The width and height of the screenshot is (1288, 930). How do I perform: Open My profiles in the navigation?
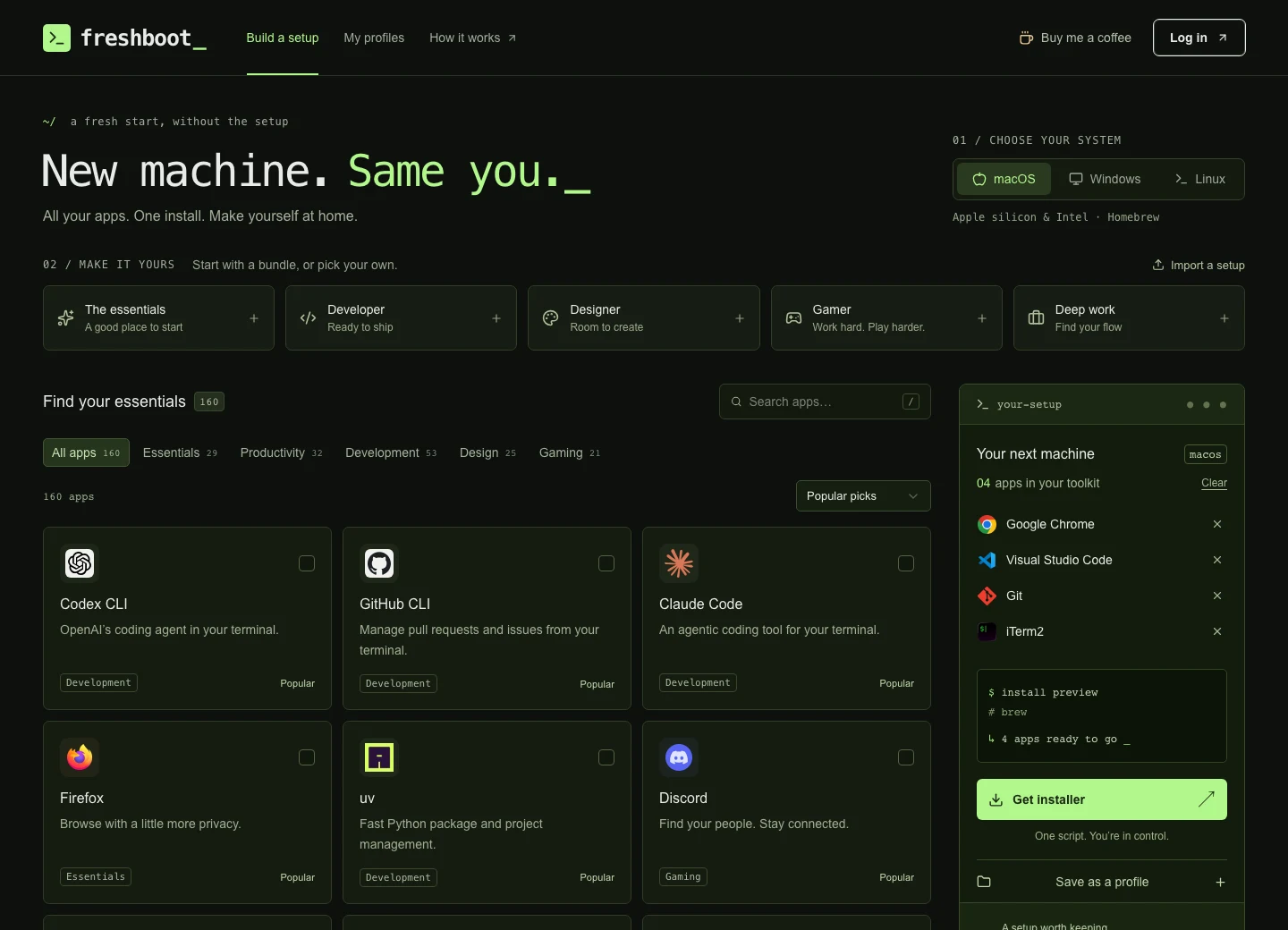pos(374,38)
